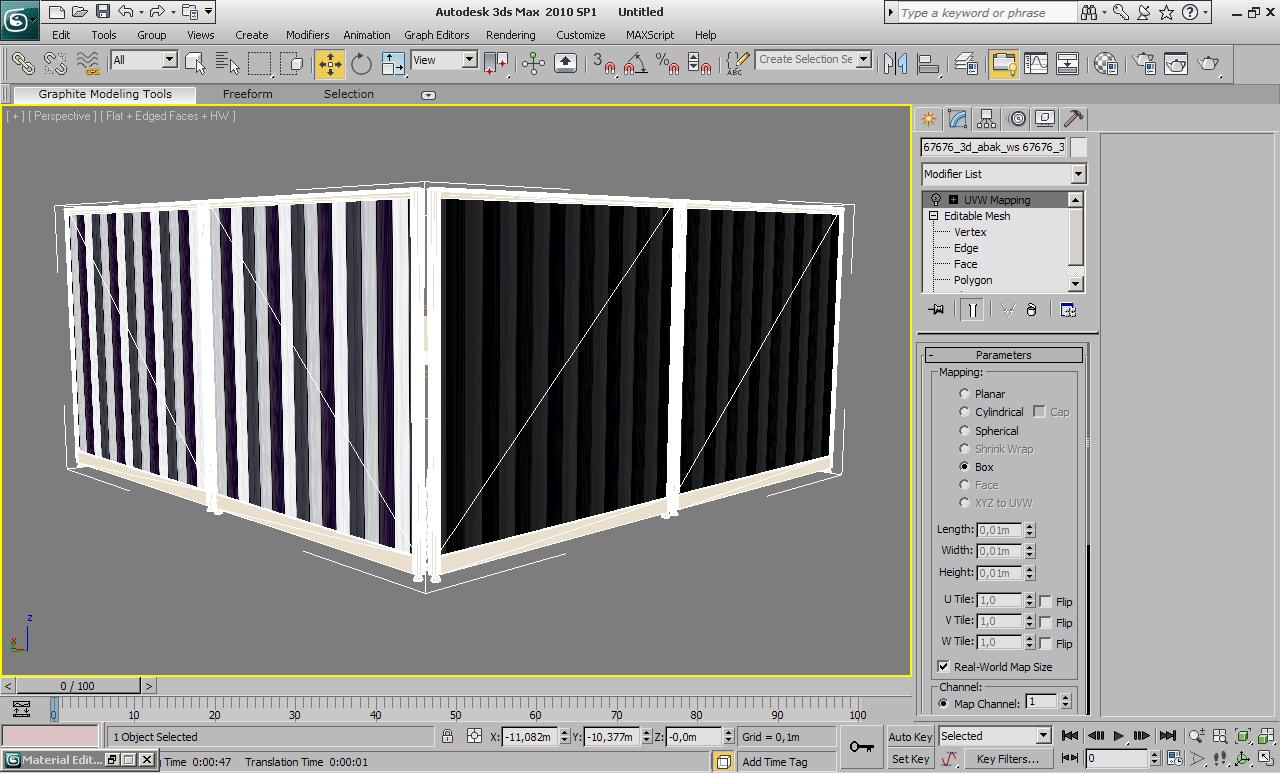1280x774 pixels.
Task: Click the Quick Render teapot icon
Action: point(1209,64)
